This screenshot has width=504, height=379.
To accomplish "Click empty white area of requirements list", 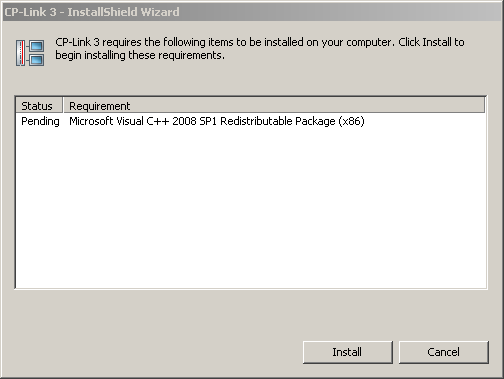I will click(251, 208).
